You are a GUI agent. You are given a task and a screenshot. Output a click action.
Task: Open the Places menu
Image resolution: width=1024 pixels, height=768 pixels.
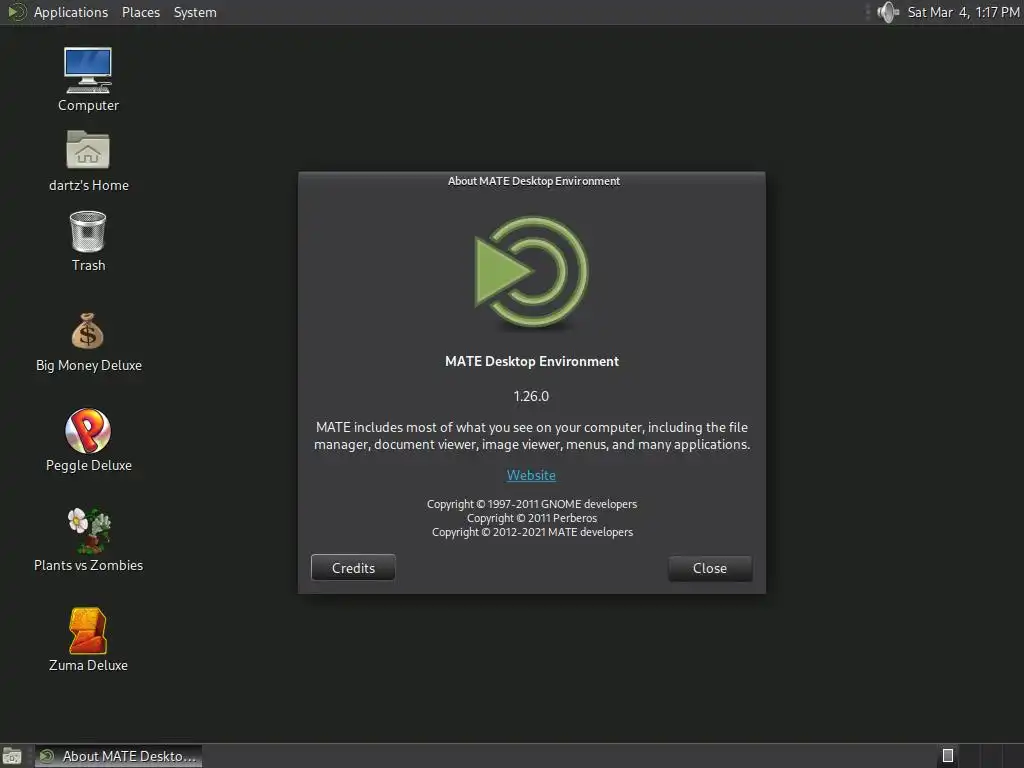140,12
